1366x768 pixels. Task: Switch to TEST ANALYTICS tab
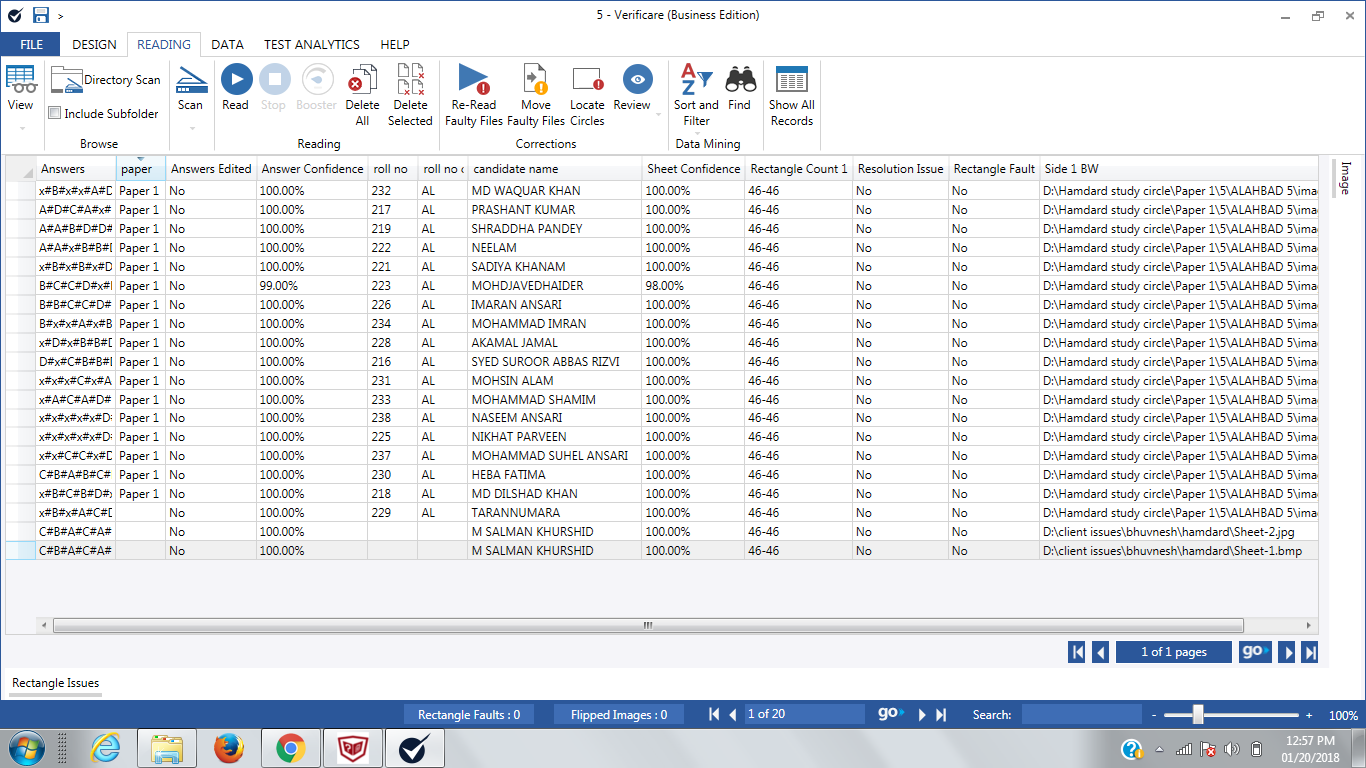coord(312,44)
